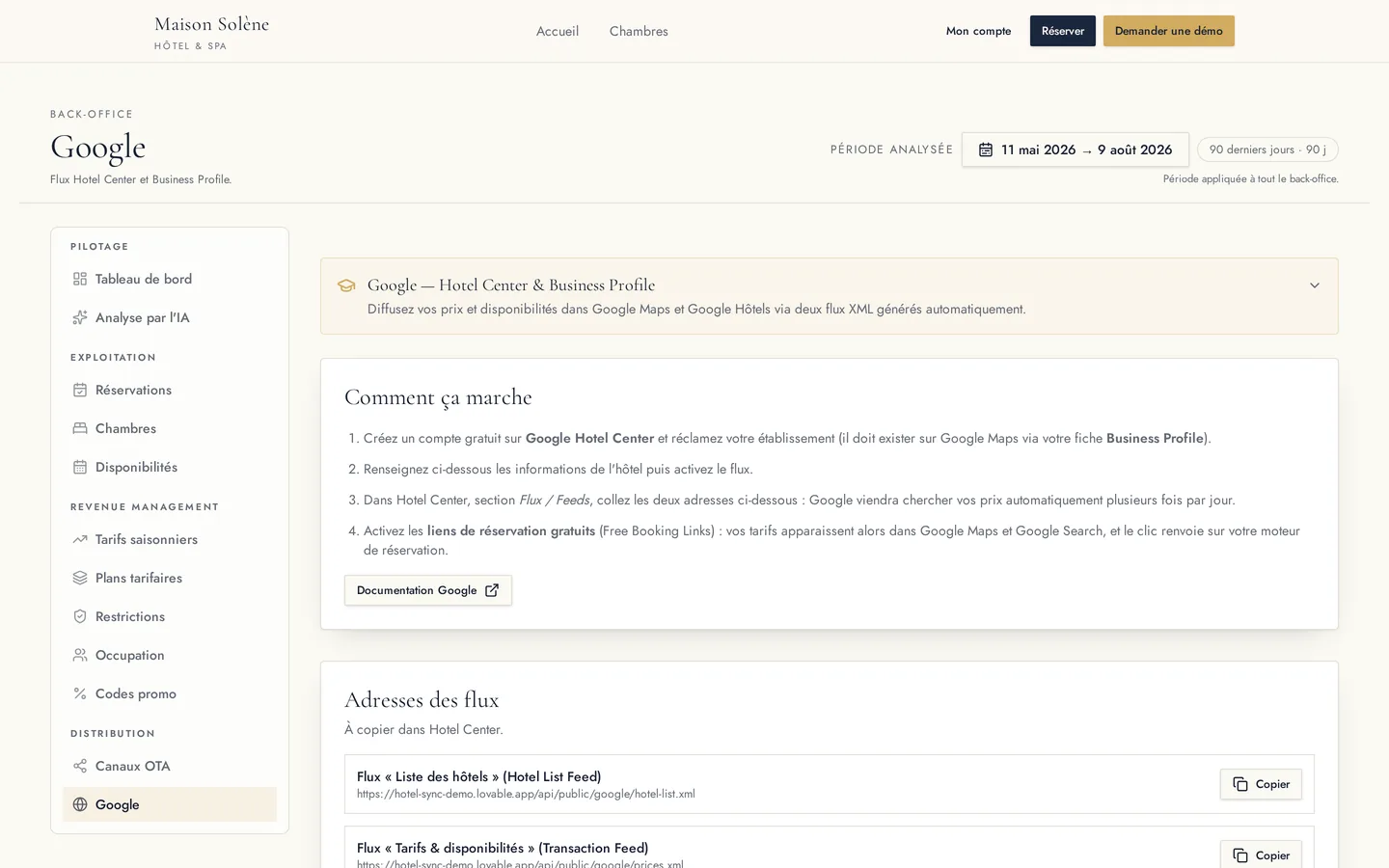Go to Analyse par l'IA section

[x=170, y=317]
